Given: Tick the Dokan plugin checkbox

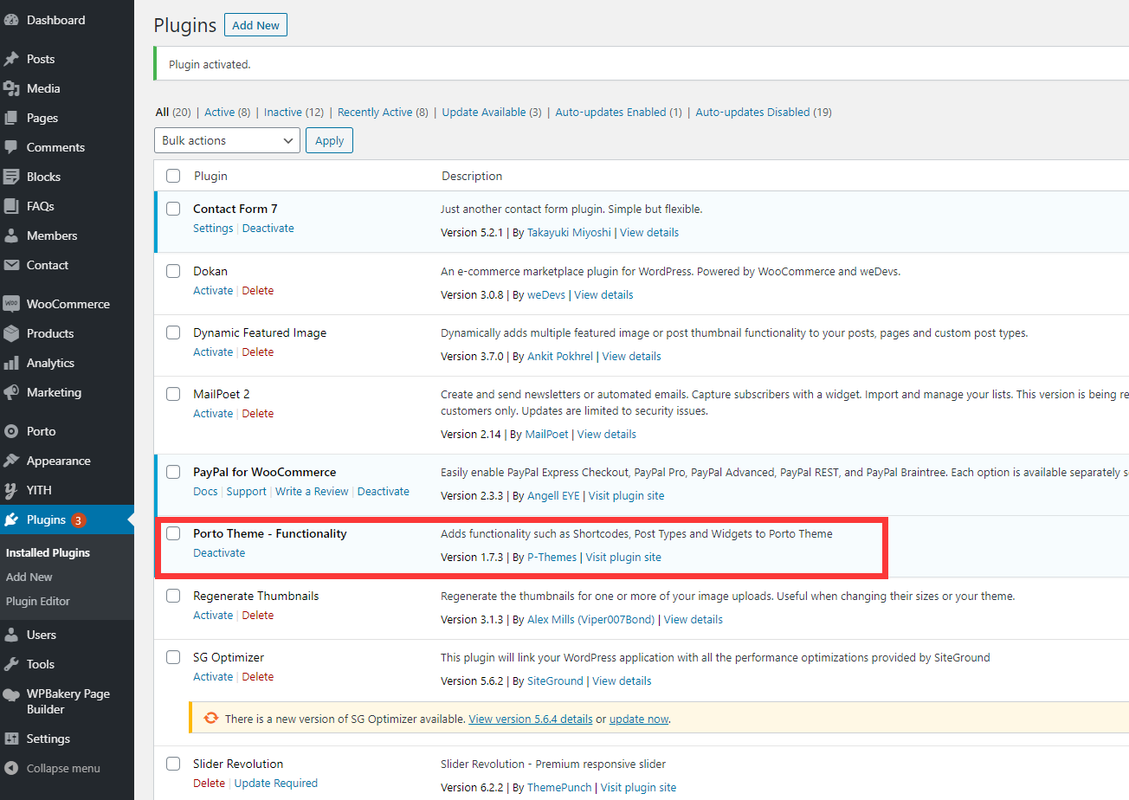Looking at the screenshot, I should [x=174, y=271].
